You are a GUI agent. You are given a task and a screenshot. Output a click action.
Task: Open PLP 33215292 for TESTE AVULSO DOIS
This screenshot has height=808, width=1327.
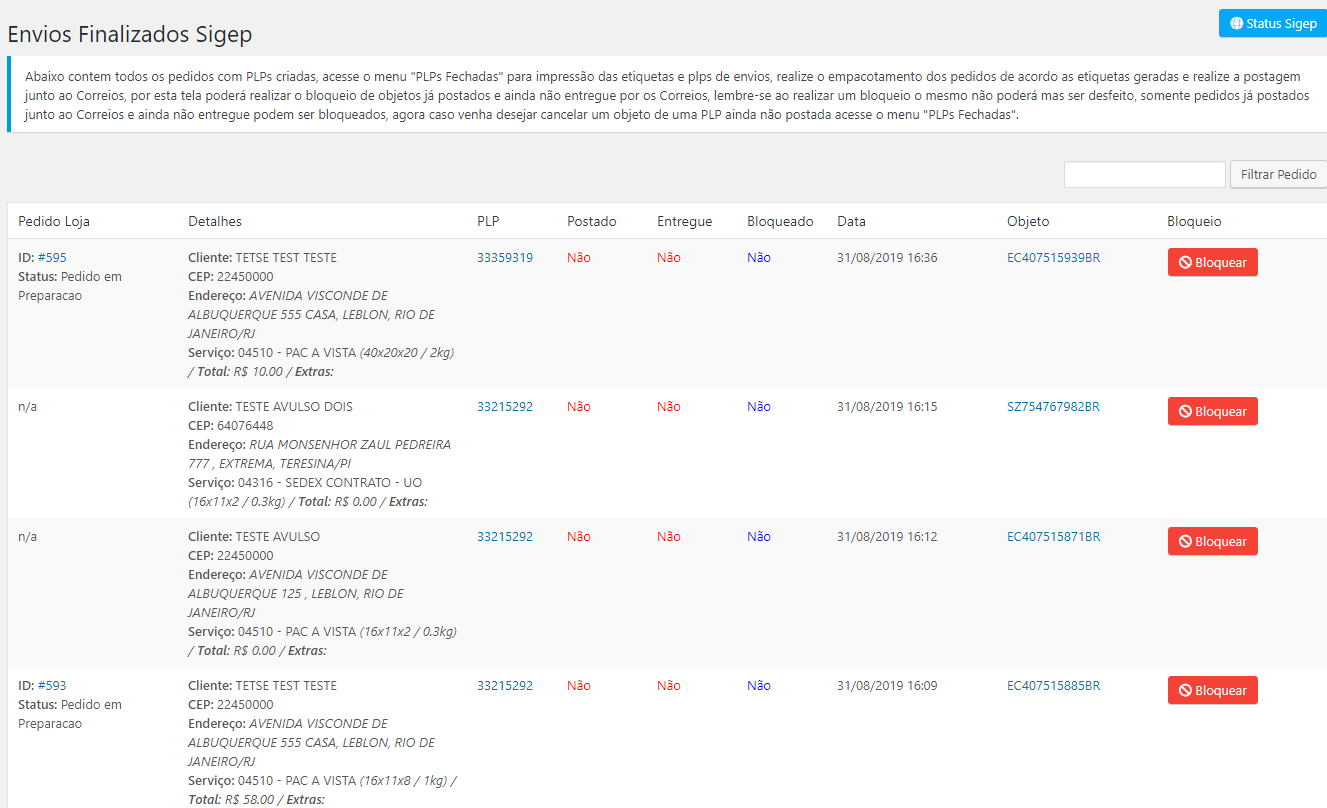coord(505,406)
